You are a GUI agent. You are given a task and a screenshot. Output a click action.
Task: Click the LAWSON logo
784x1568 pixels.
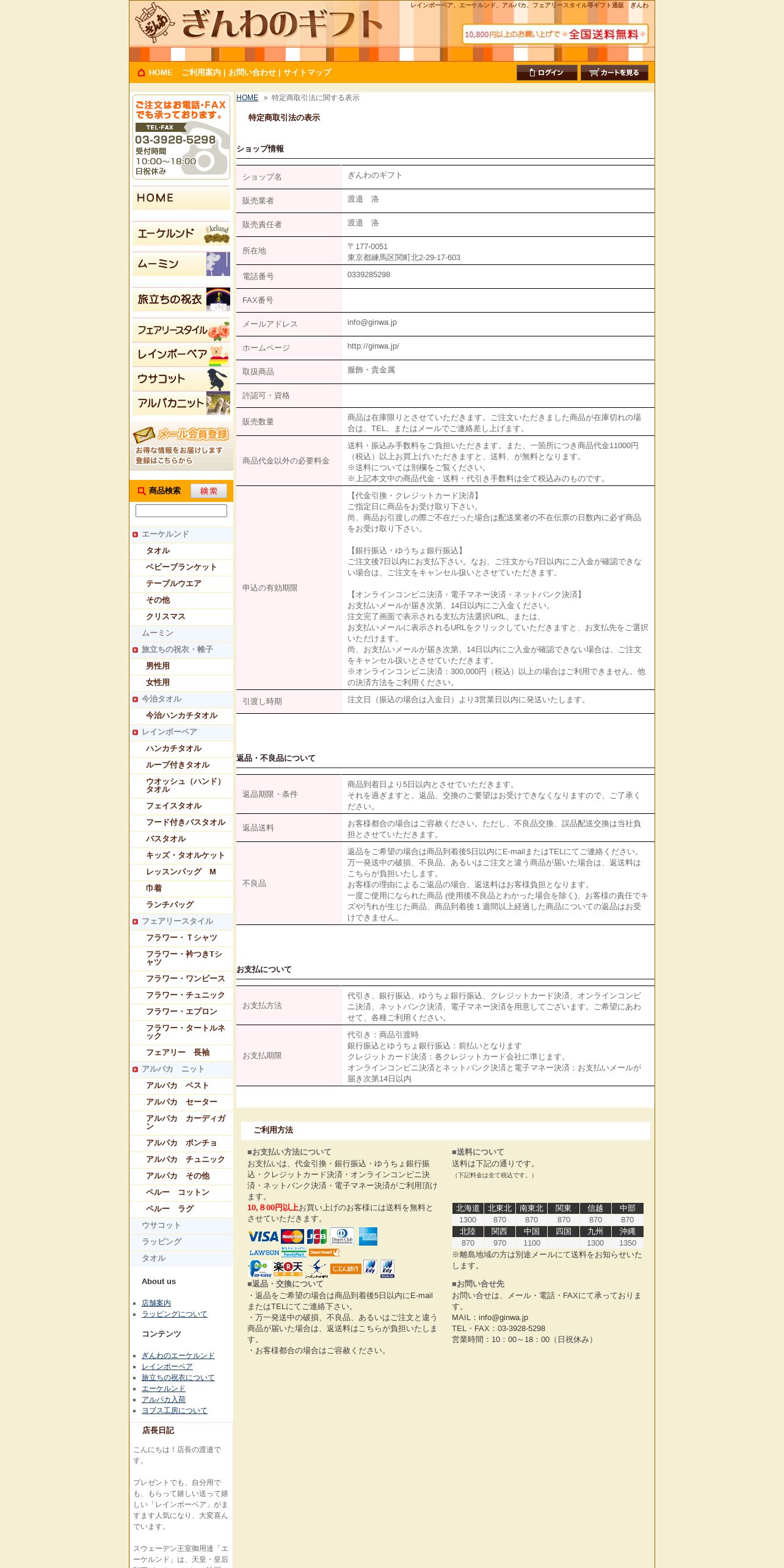click(264, 1252)
